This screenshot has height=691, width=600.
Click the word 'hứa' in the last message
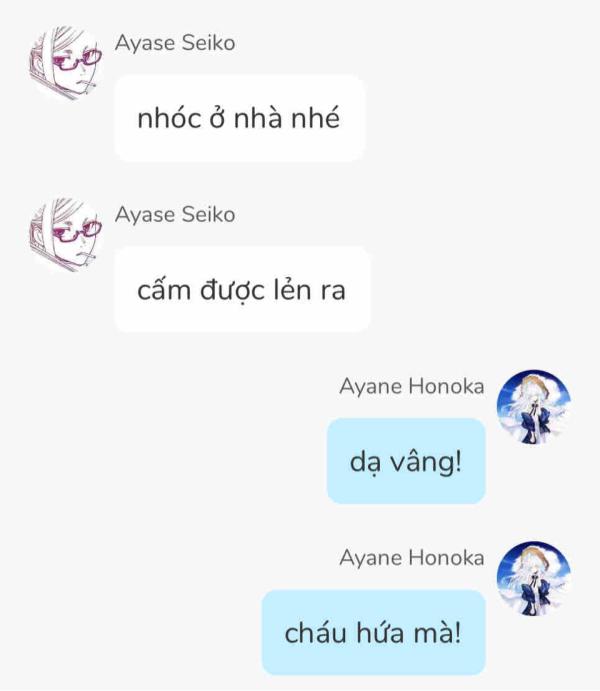point(380,633)
